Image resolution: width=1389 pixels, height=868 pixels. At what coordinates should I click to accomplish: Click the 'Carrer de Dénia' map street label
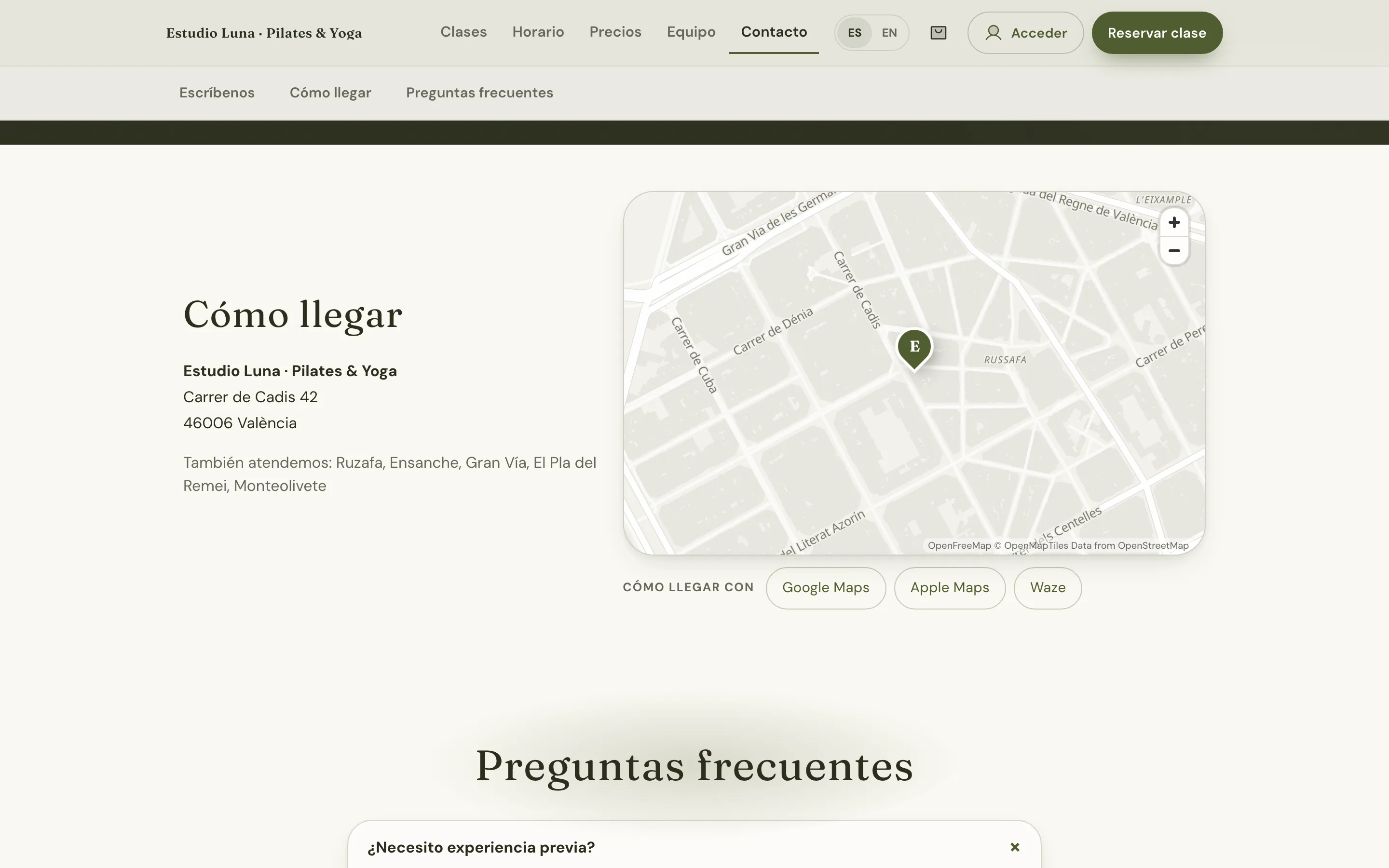pos(773,331)
